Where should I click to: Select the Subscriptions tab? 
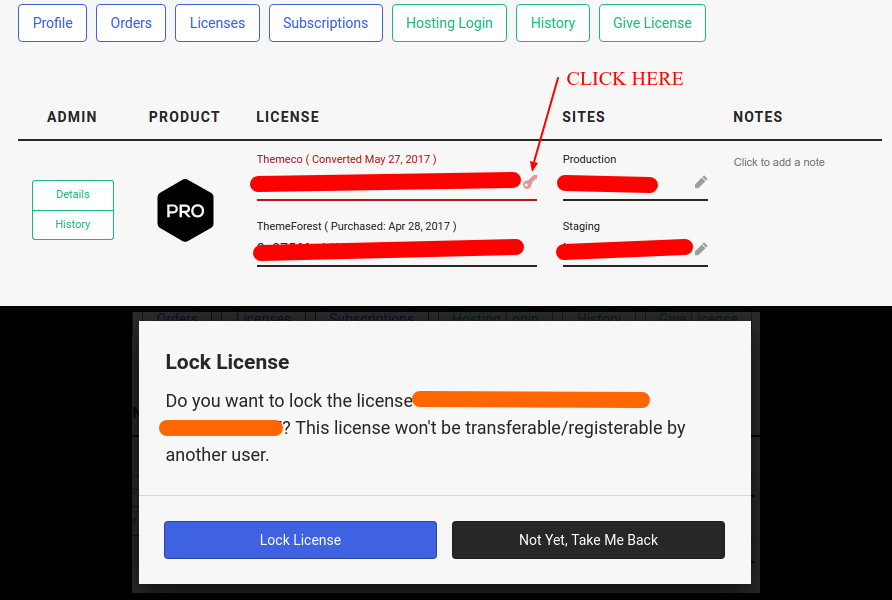click(325, 23)
